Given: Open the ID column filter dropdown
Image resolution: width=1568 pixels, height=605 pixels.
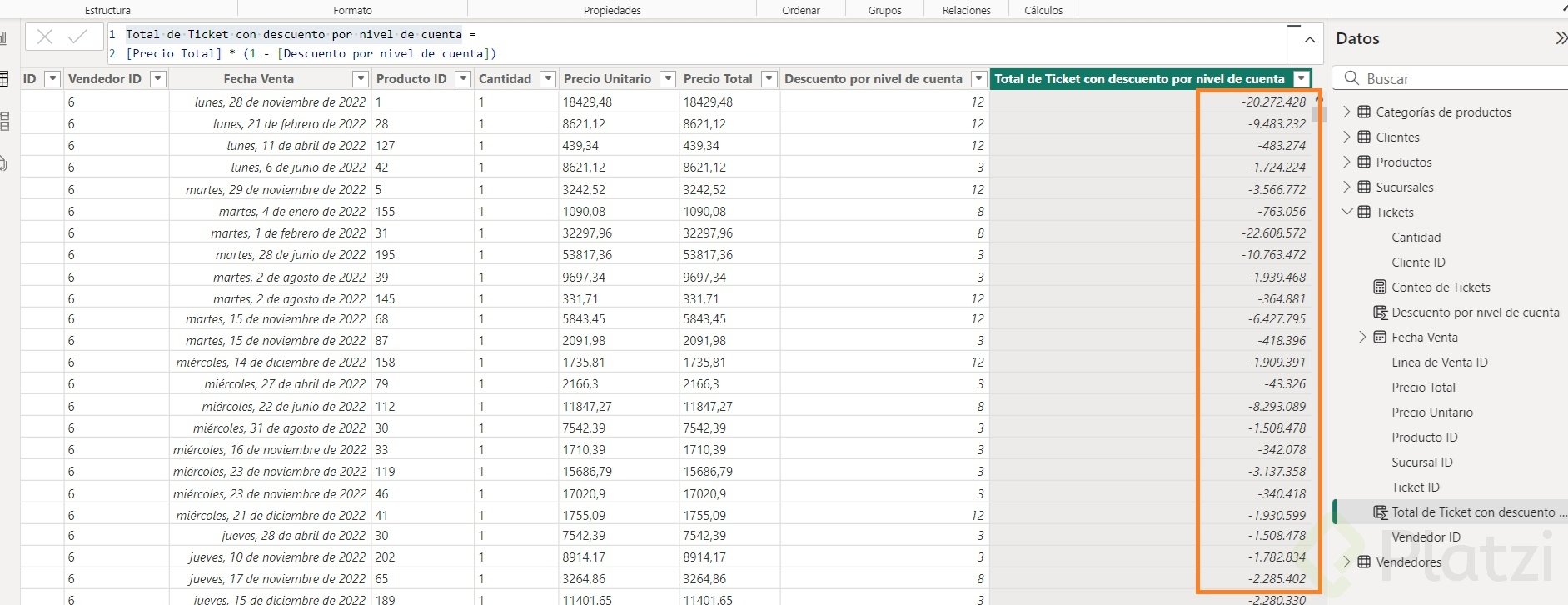Looking at the screenshot, I should point(52,79).
